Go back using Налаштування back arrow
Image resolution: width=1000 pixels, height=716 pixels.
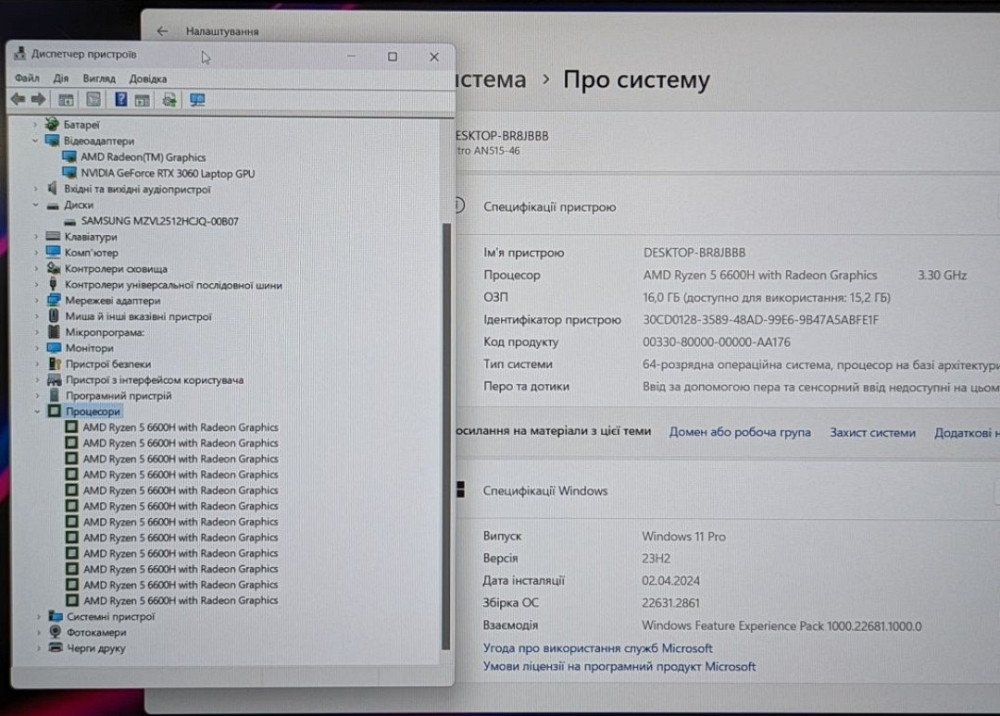pos(162,31)
